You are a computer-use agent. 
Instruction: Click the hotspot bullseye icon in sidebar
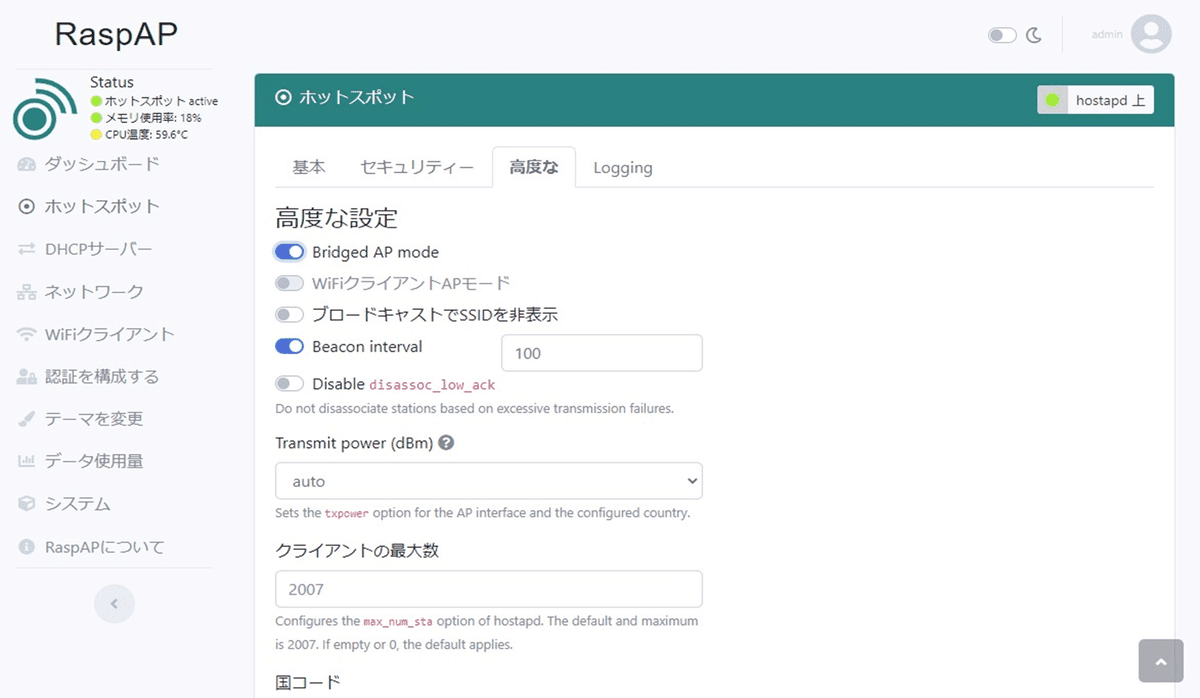coord(27,207)
